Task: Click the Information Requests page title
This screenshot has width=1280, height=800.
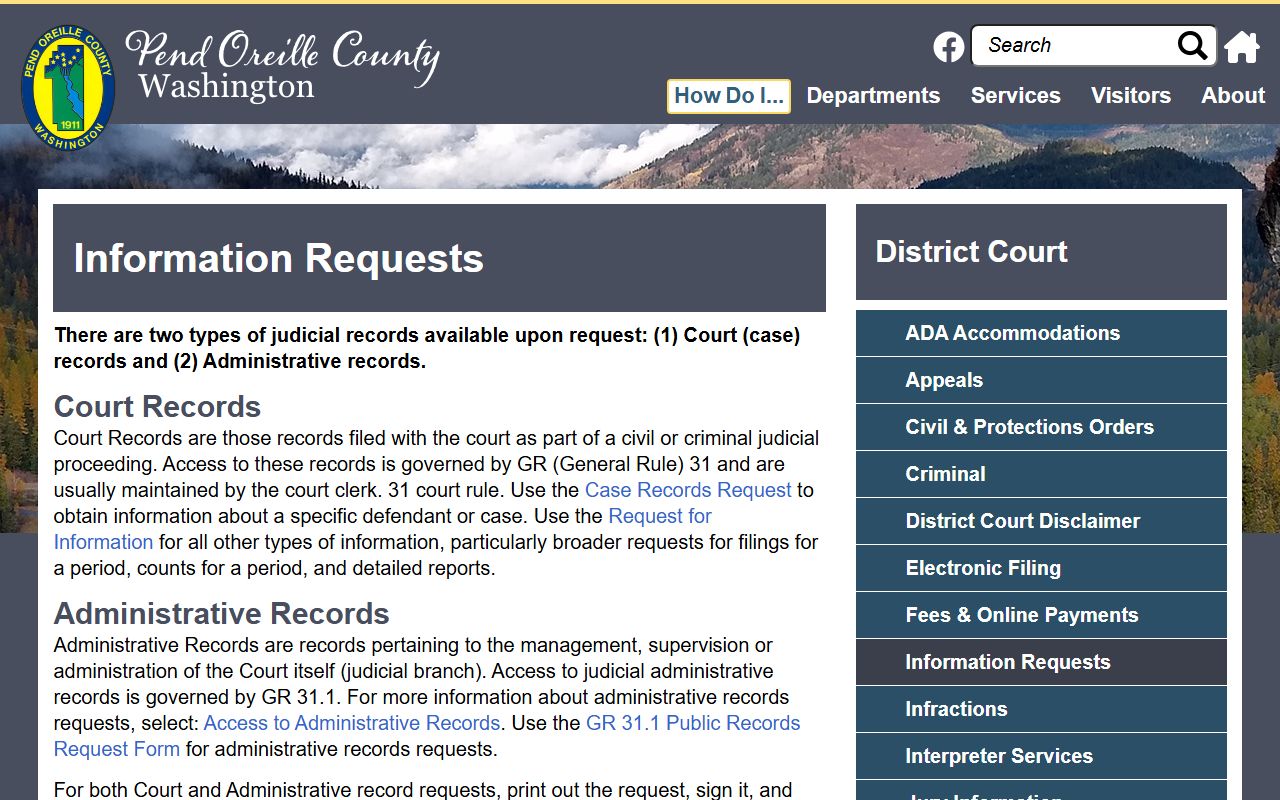Action: click(279, 259)
